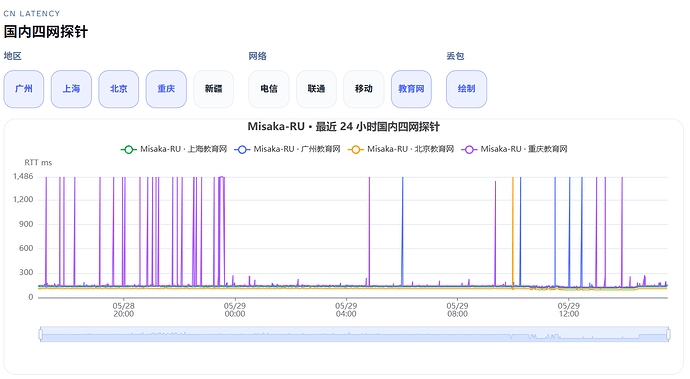Viewport: 690px width, 379px height.
Task: Click the 05/29 04:00 axis label
Action: pos(346,310)
